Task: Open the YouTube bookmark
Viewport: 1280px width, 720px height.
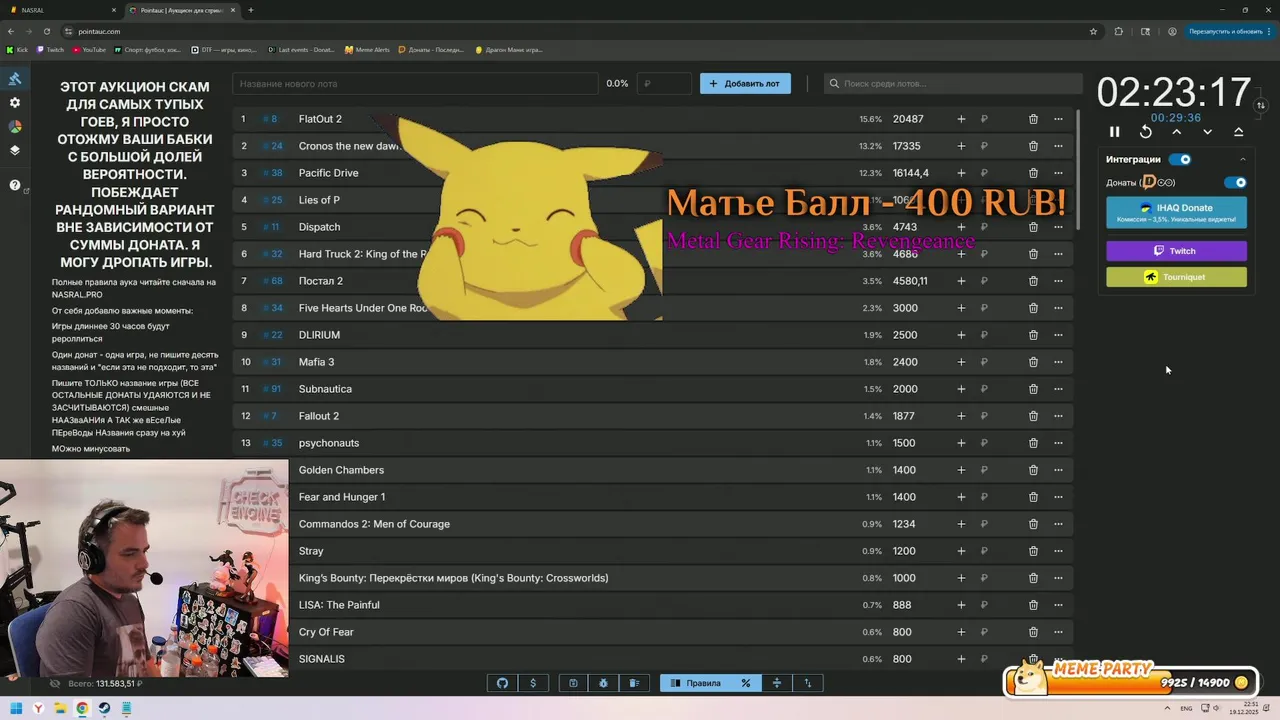Action: [89, 49]
